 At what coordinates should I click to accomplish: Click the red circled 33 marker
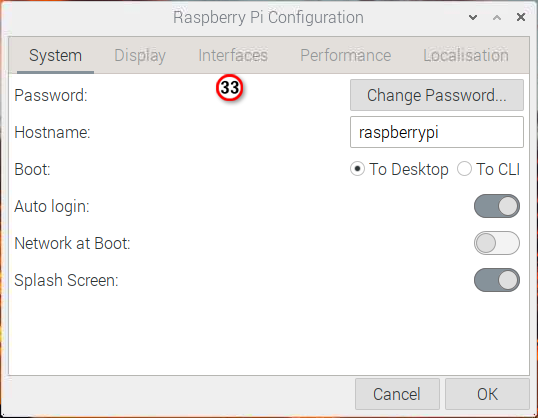[230, 88]
